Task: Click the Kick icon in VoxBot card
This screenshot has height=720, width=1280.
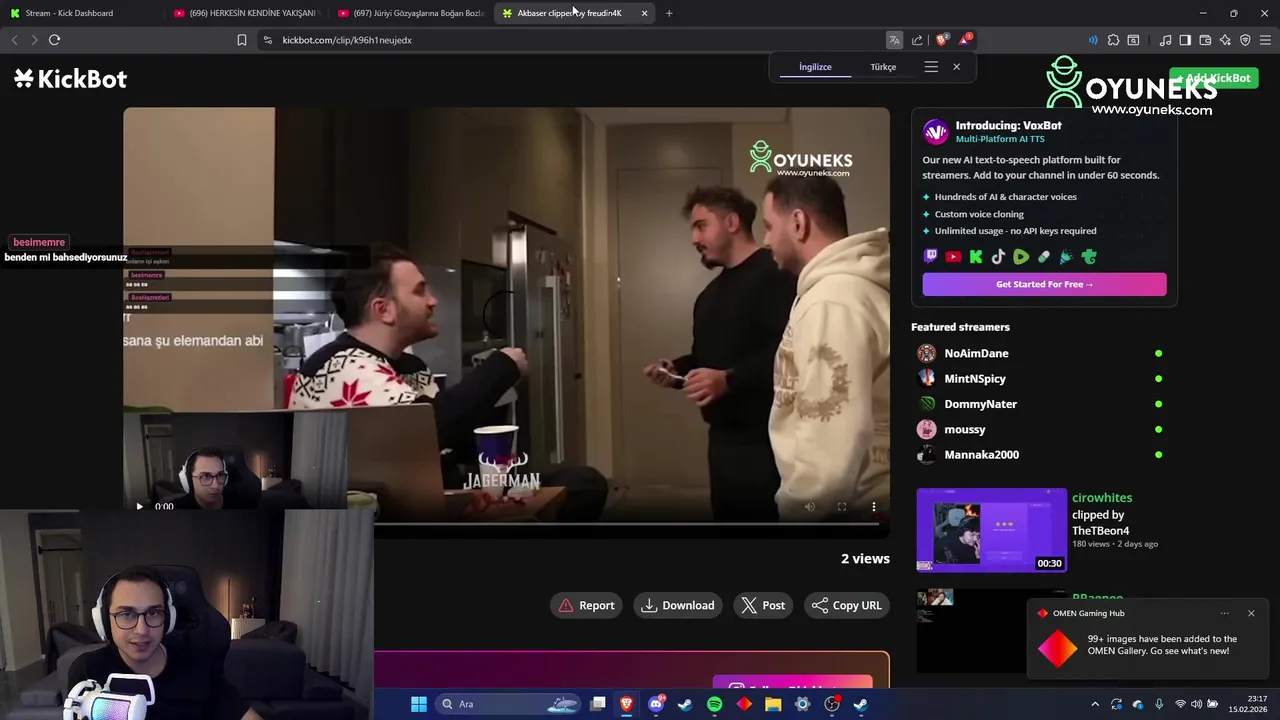Action: 976,257
